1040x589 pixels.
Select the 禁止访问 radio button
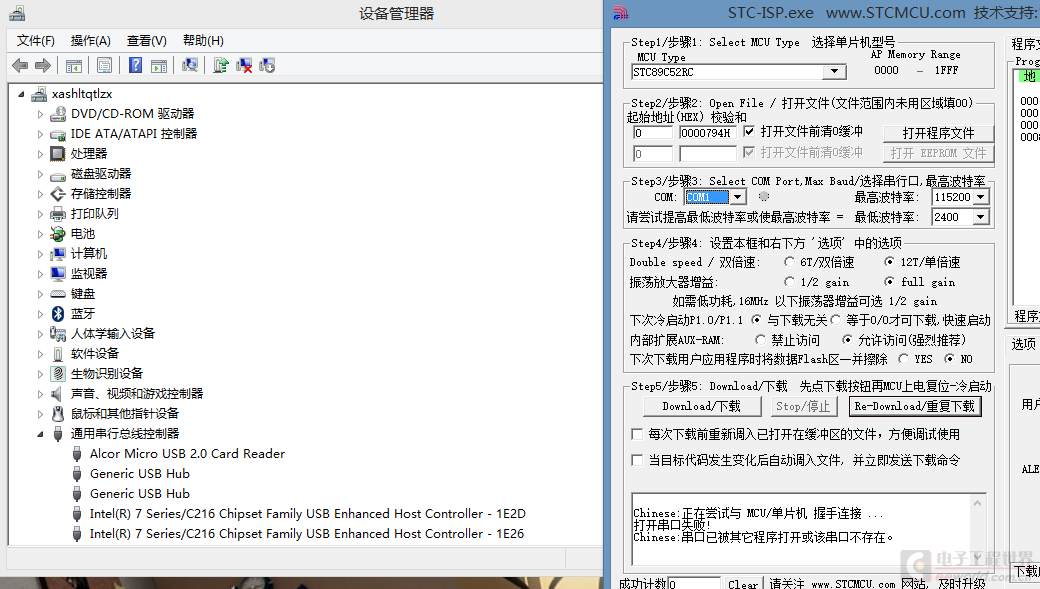point(760,340)
